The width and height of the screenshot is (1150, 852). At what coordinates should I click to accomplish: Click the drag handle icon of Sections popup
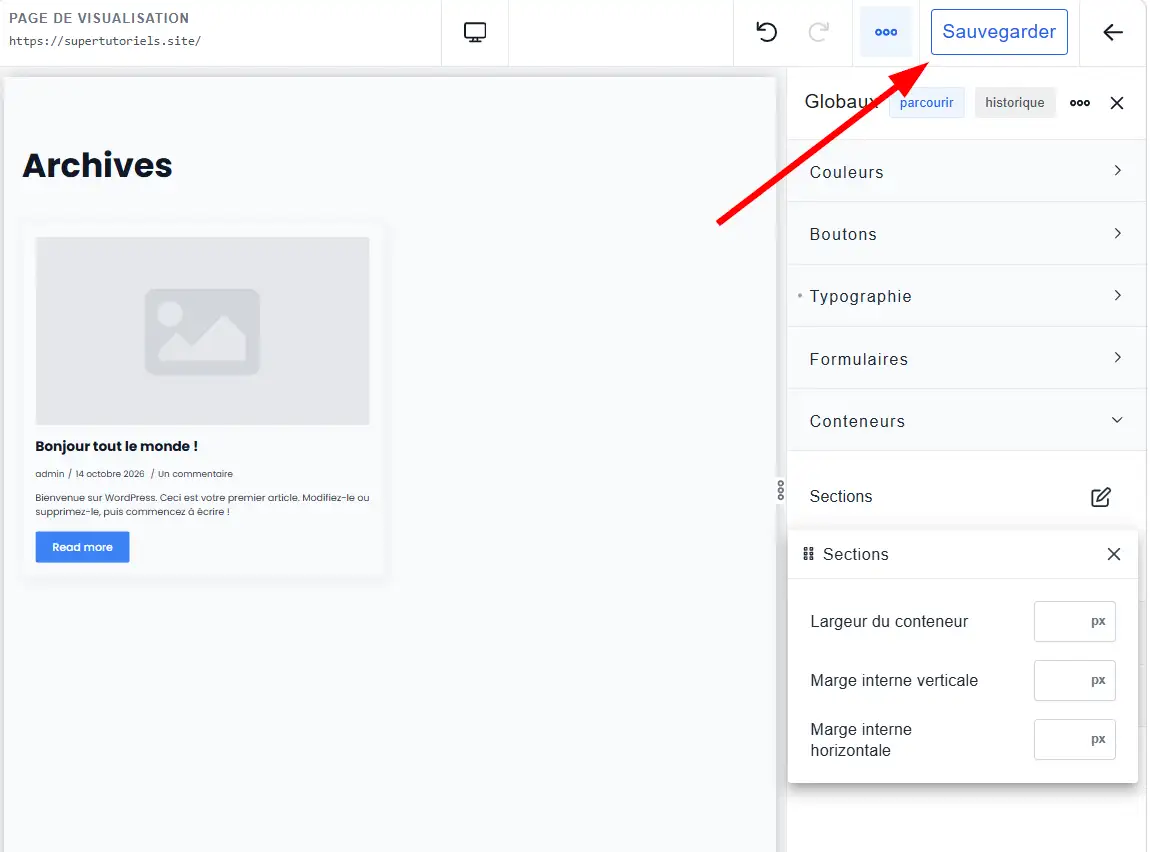coord(808,554)
